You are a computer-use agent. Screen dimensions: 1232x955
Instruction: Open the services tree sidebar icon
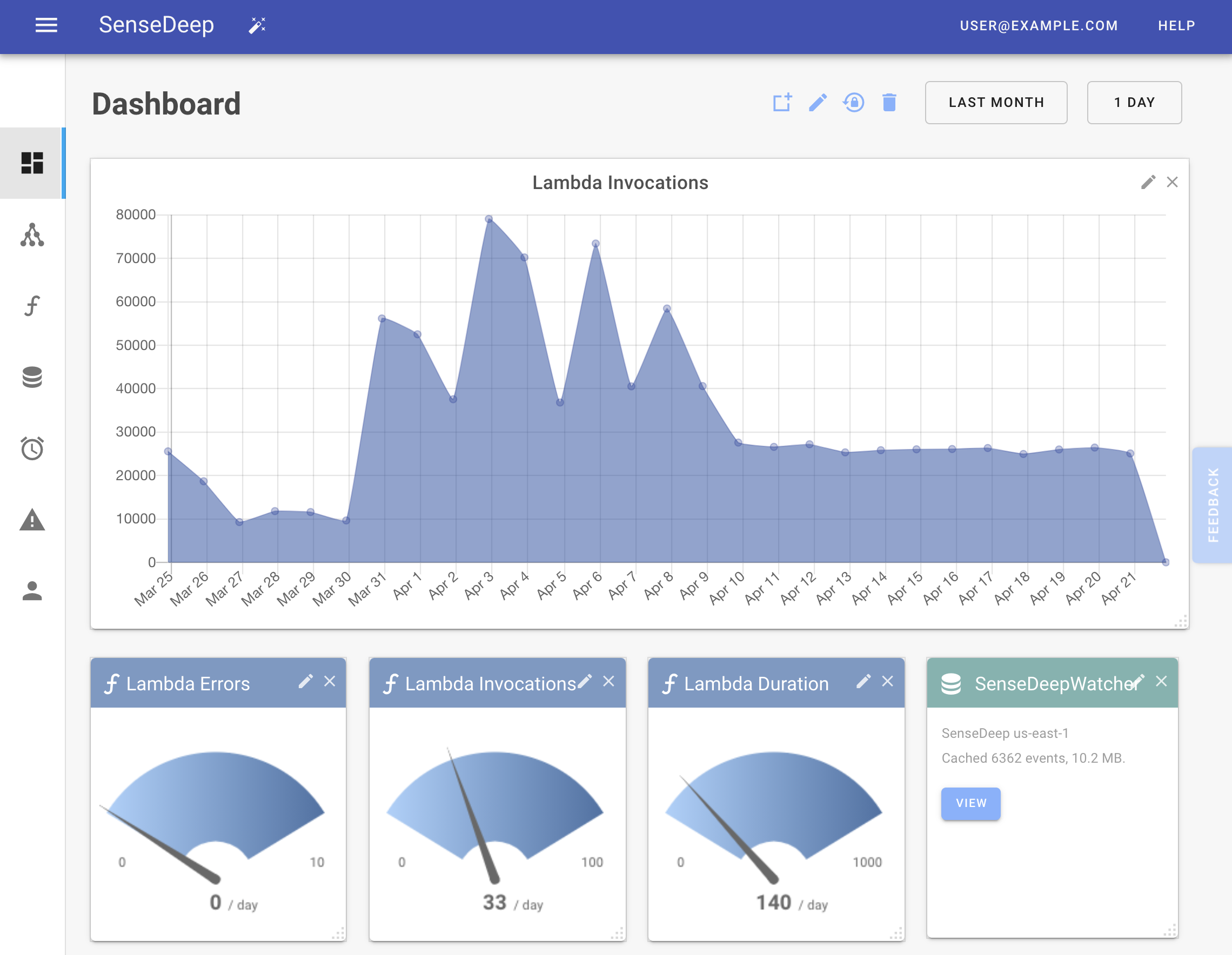point(32,234)
